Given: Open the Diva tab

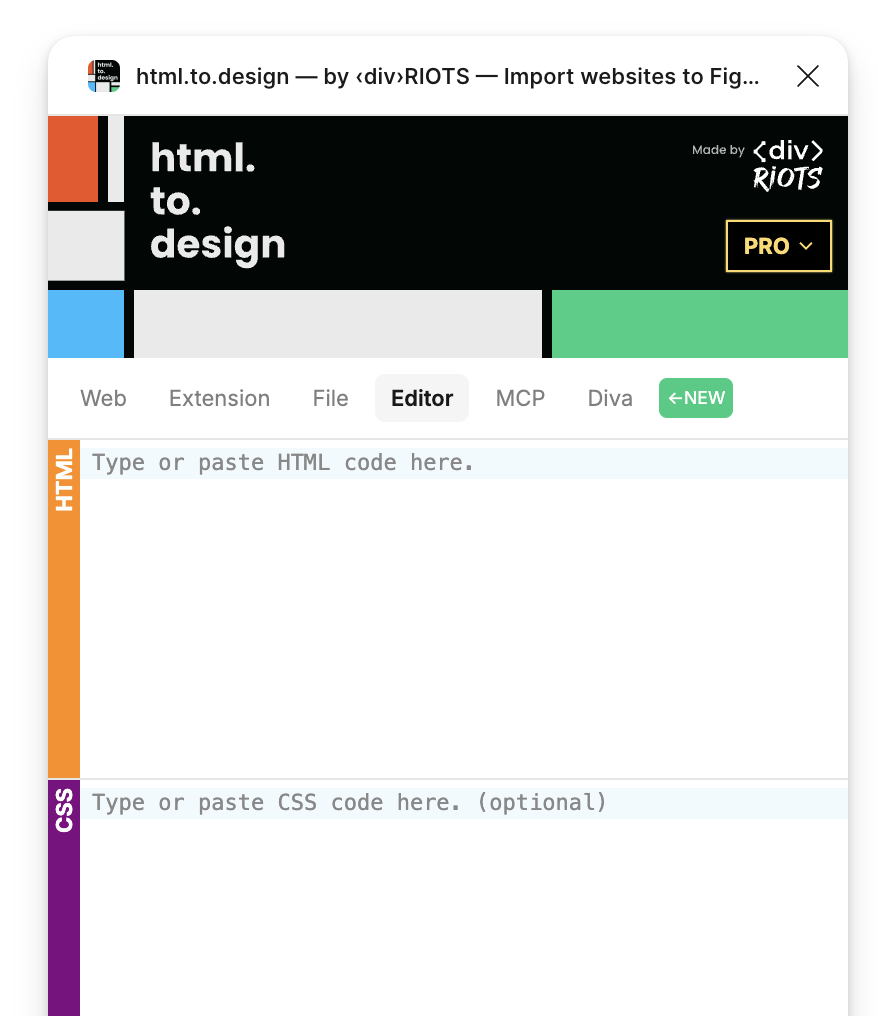Looking at the screenshot, I should 610,398.
